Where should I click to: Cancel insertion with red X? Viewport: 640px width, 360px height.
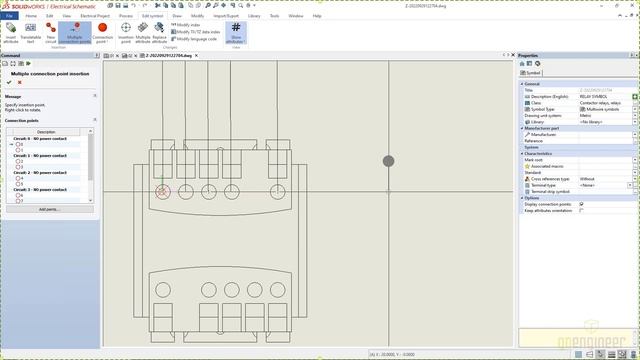[20, 82]
